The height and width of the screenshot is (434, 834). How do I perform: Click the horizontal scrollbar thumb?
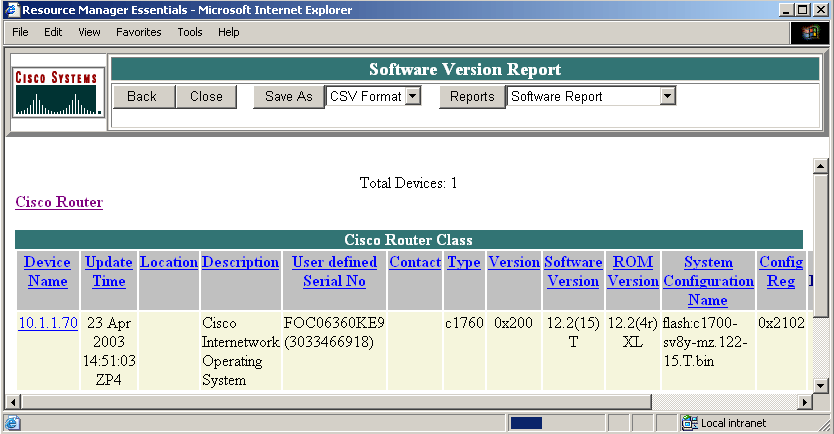pos(336,402)
